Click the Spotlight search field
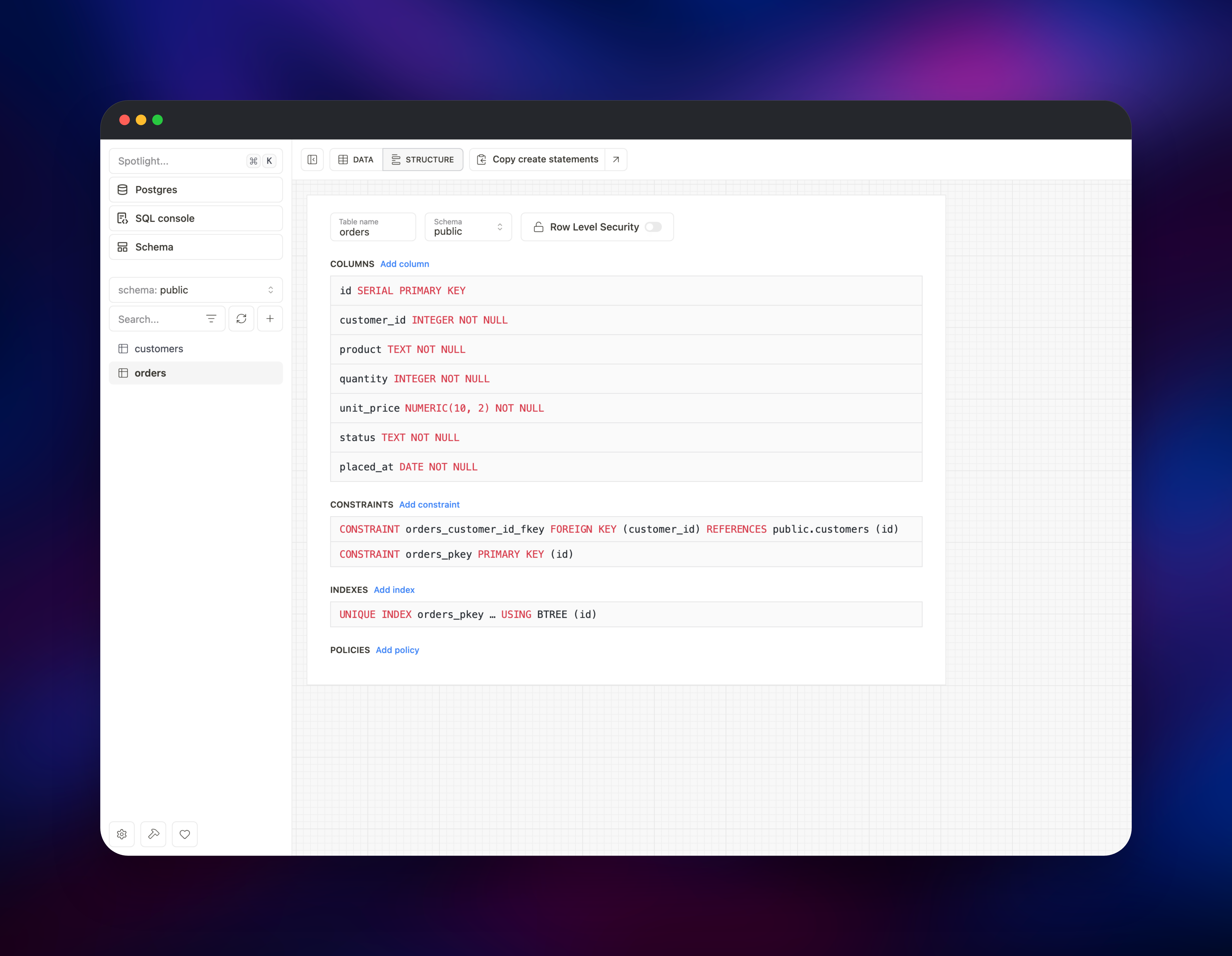This screenshot has height=956, width=1232. click(196, 161)
